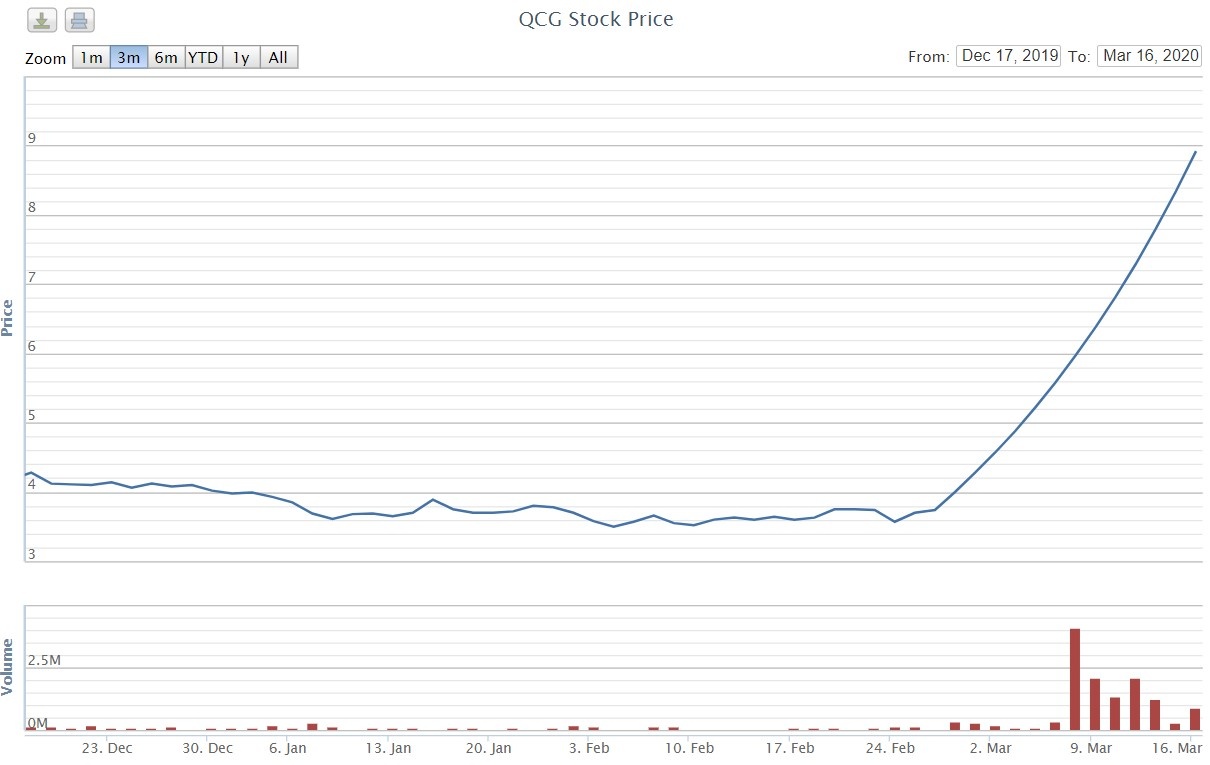Click the print chart icon
The width and height of the screenshot is (1210, 765).
pyautogui.click(x=80, y=20)
